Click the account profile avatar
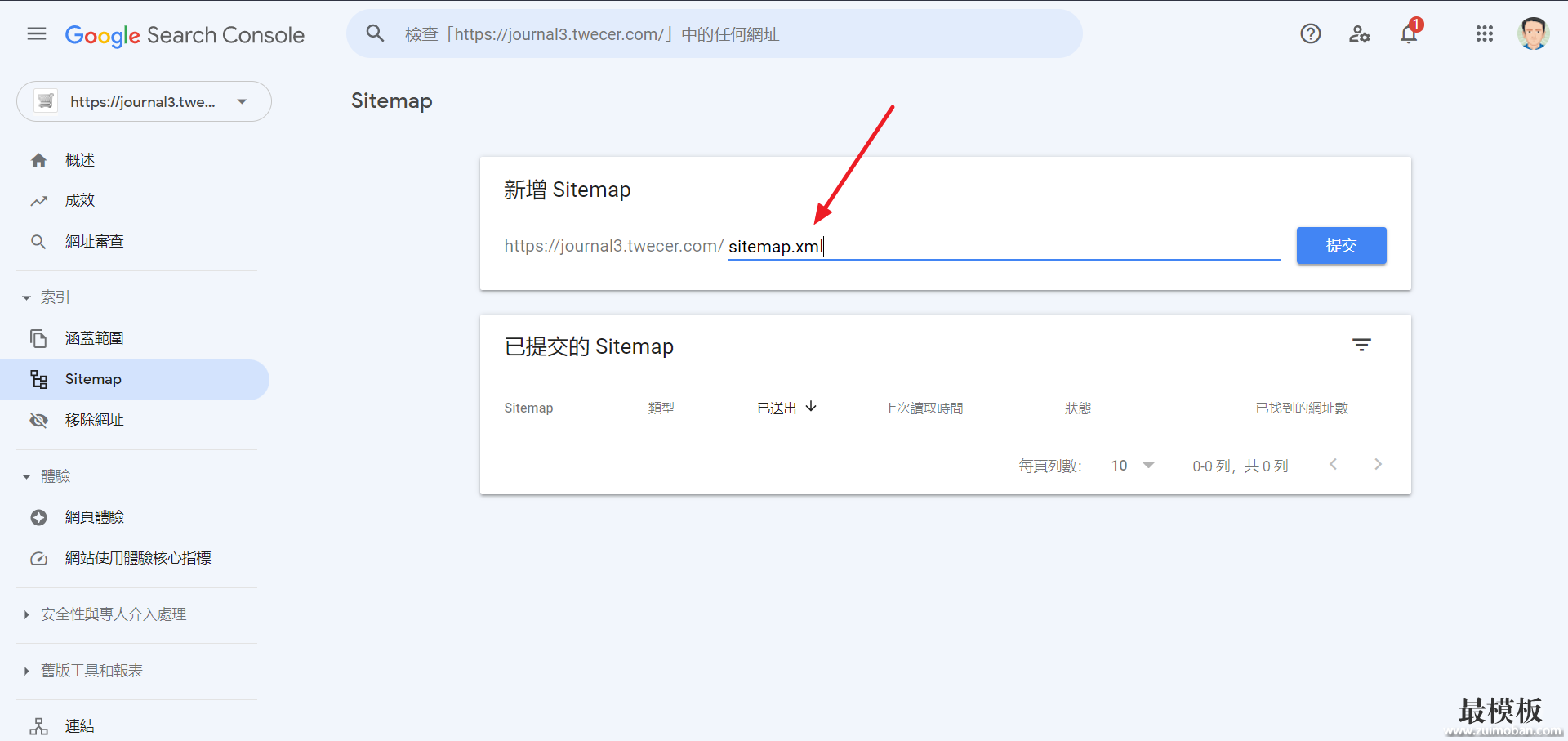 point(1533,34)
